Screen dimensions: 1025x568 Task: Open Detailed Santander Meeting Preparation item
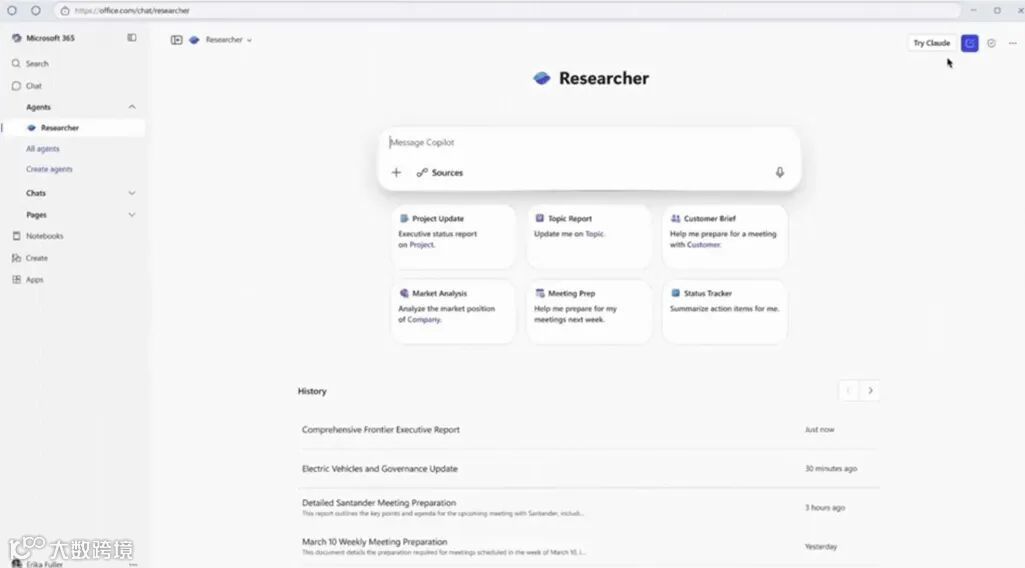coord(588,507)
